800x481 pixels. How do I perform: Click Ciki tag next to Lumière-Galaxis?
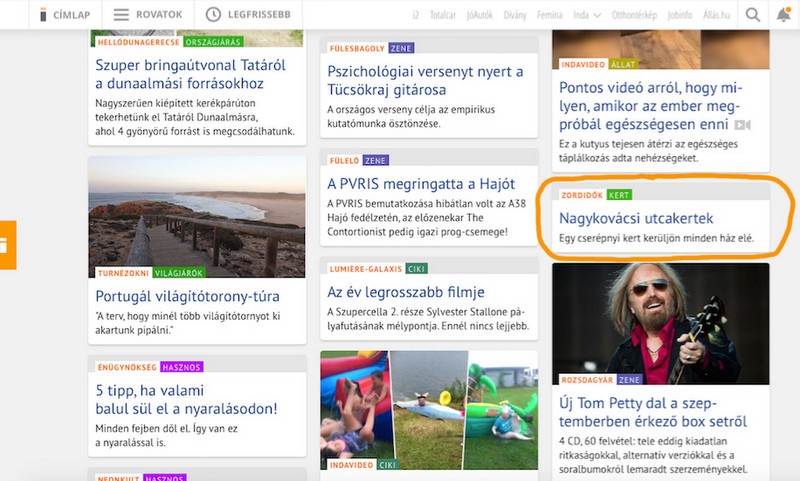point(416,269)
